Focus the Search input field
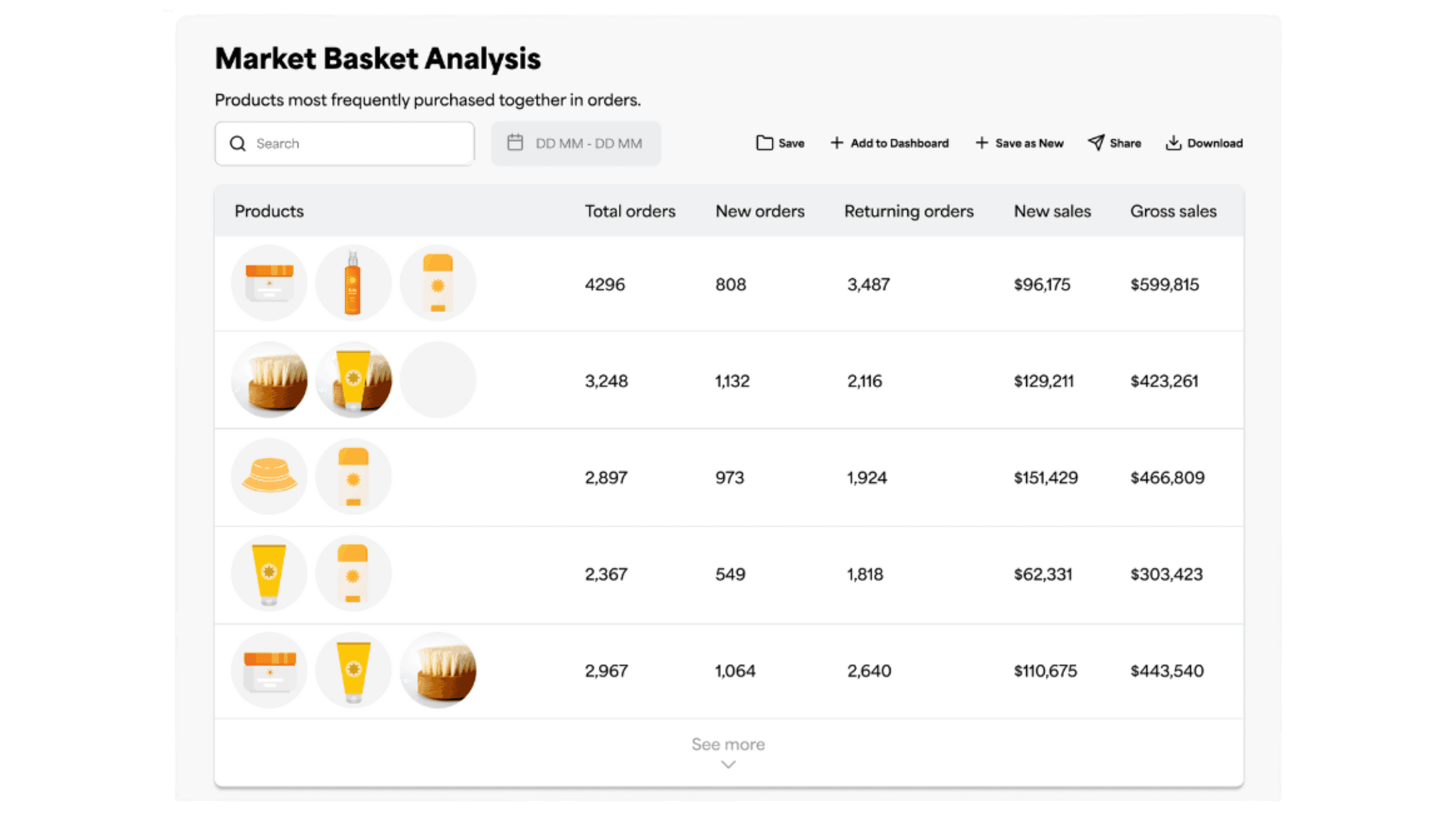The width and height of the screenshot is (1456, 819). coord(344,144)
